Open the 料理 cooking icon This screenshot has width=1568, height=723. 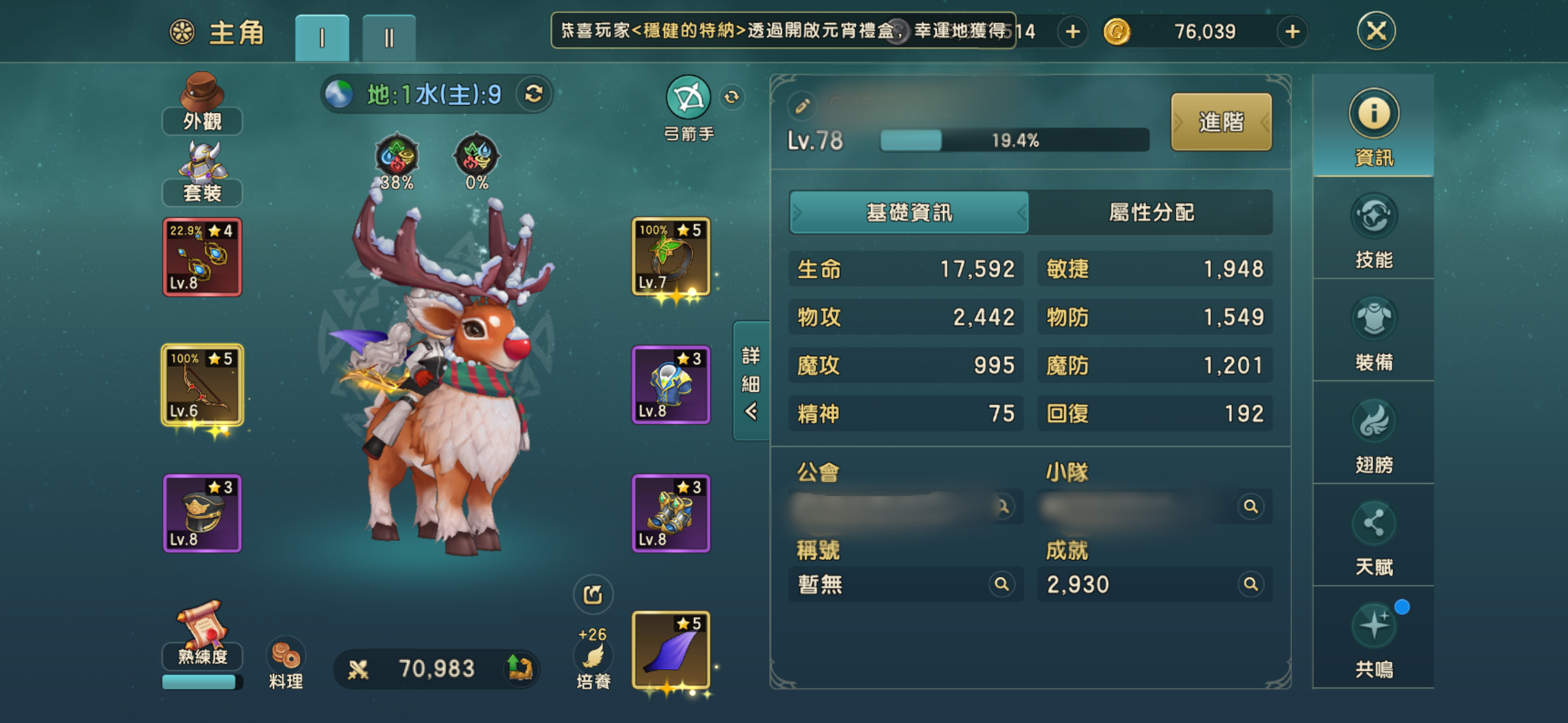(286, 664)
